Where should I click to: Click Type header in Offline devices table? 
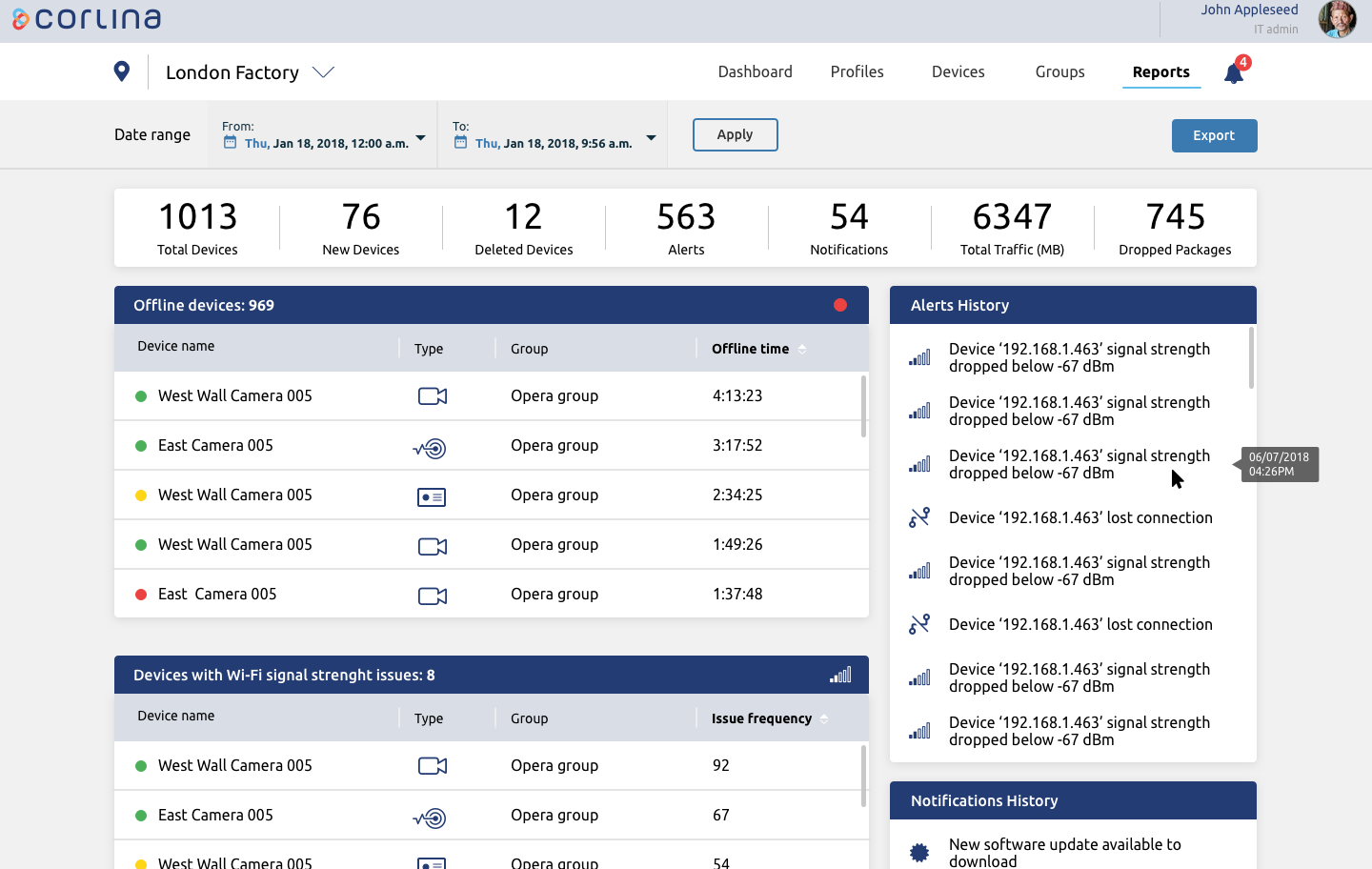point(429,349)
